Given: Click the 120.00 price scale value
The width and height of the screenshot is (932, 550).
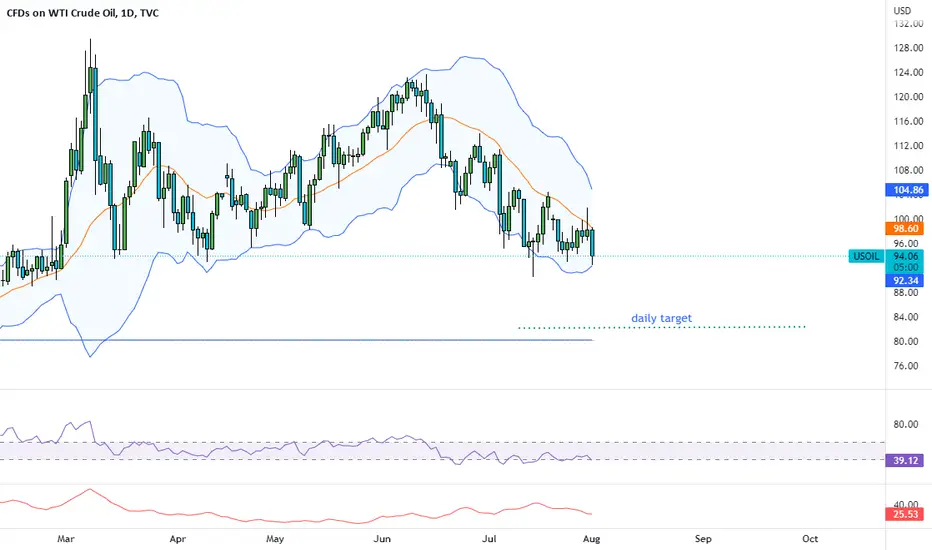Looking at the screenshot, I should tap(909, 96).
